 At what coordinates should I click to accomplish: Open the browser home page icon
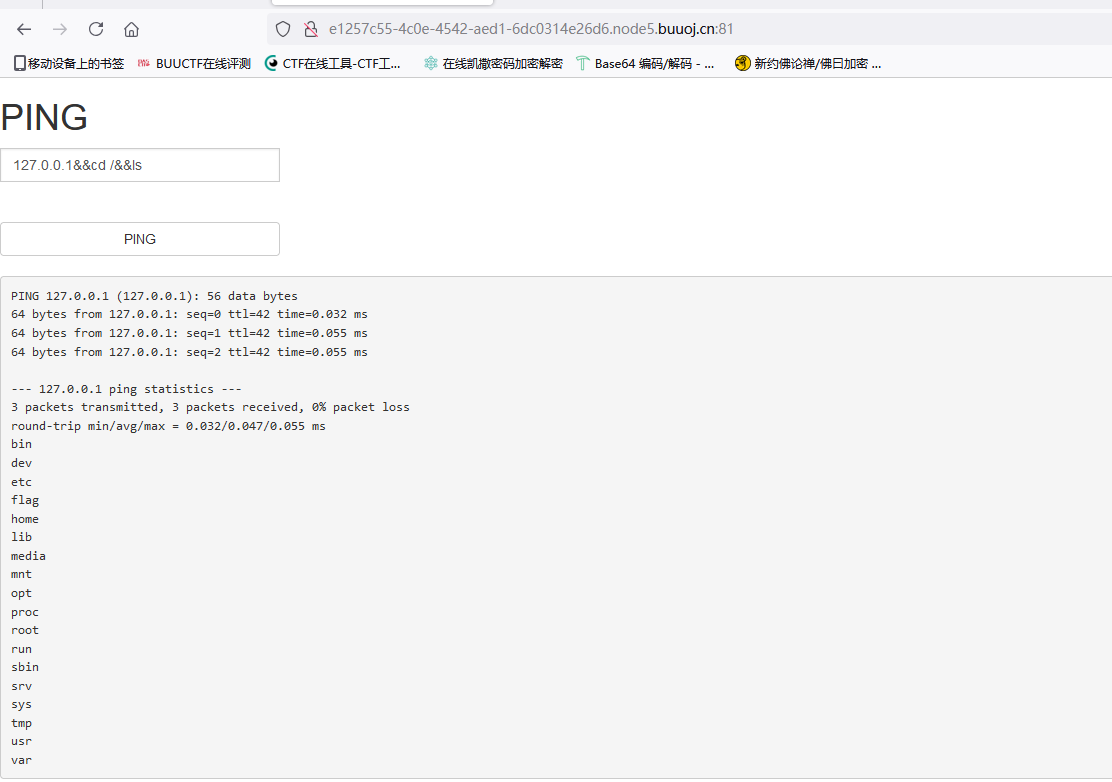tap(131, 29)
